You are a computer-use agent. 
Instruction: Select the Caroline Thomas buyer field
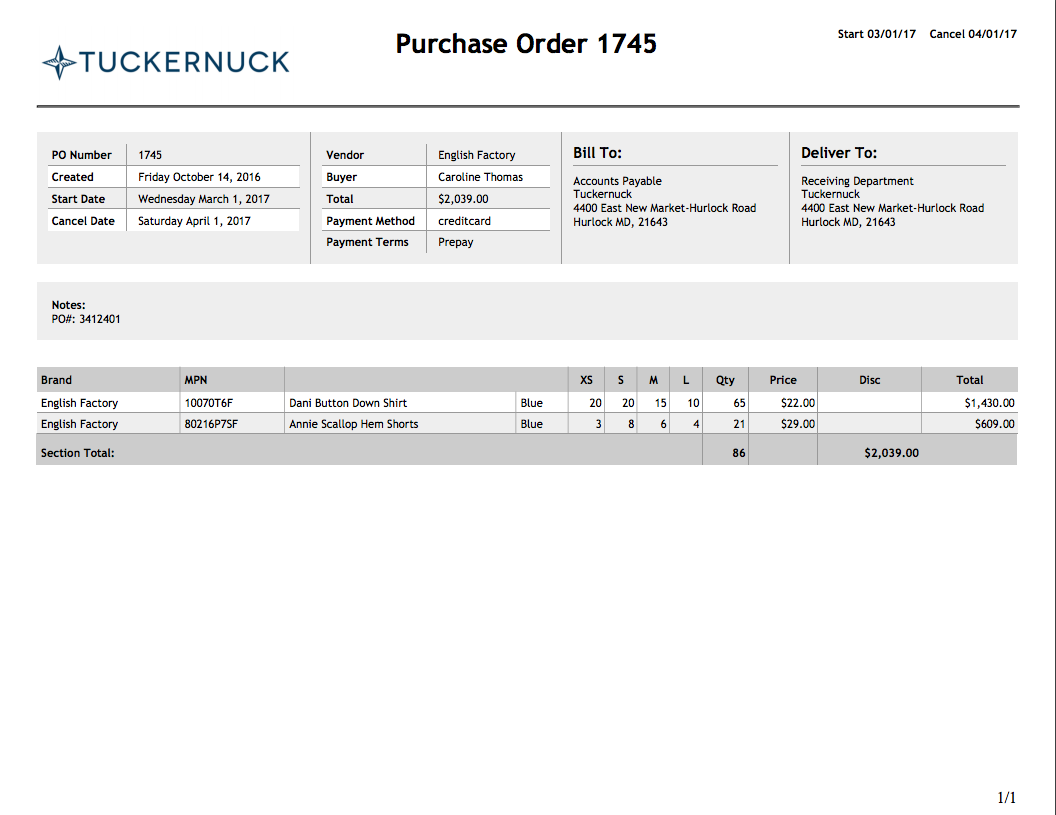click(x=480, y=177)
